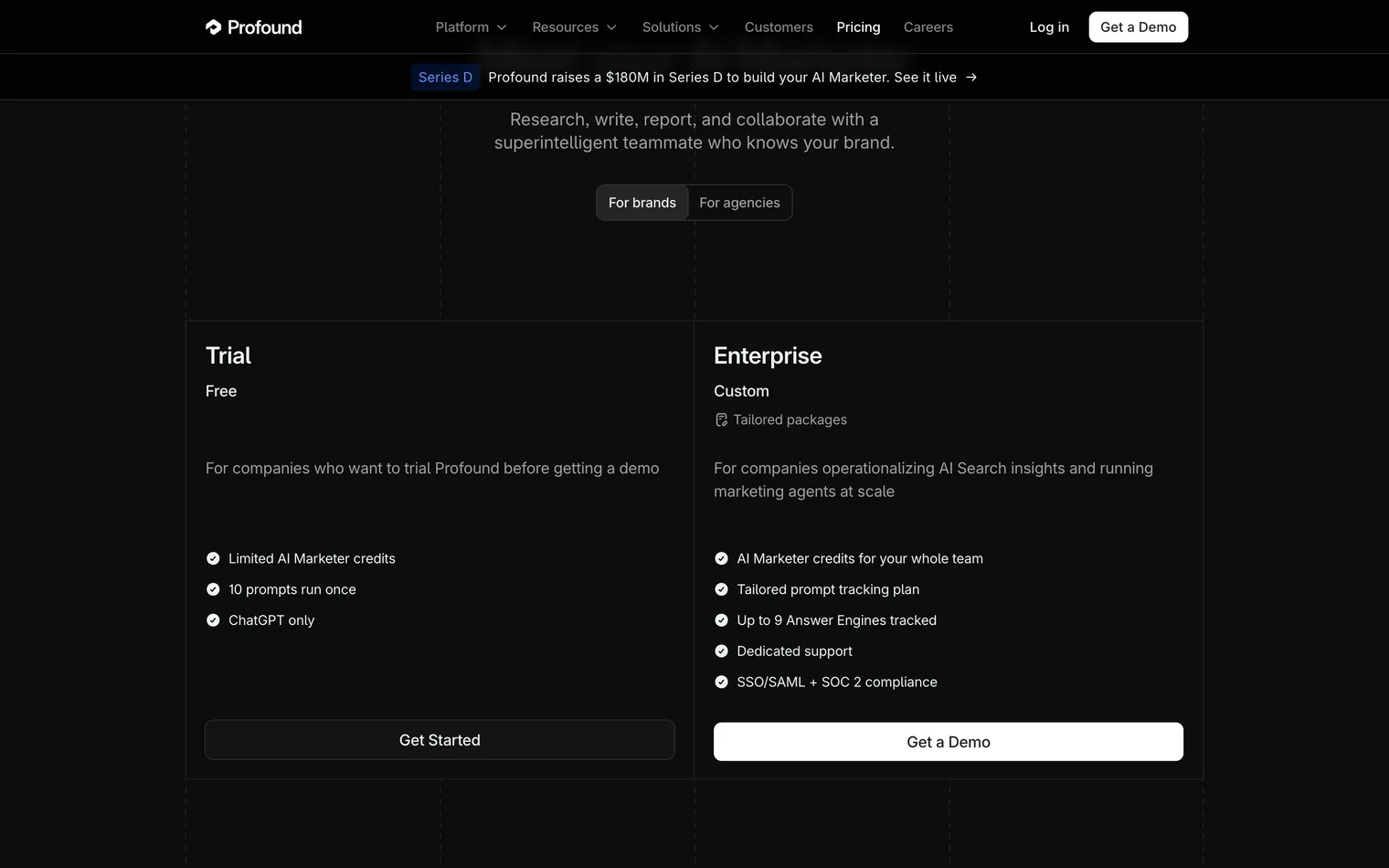Expand the Resources menu

tap(575, 27)
